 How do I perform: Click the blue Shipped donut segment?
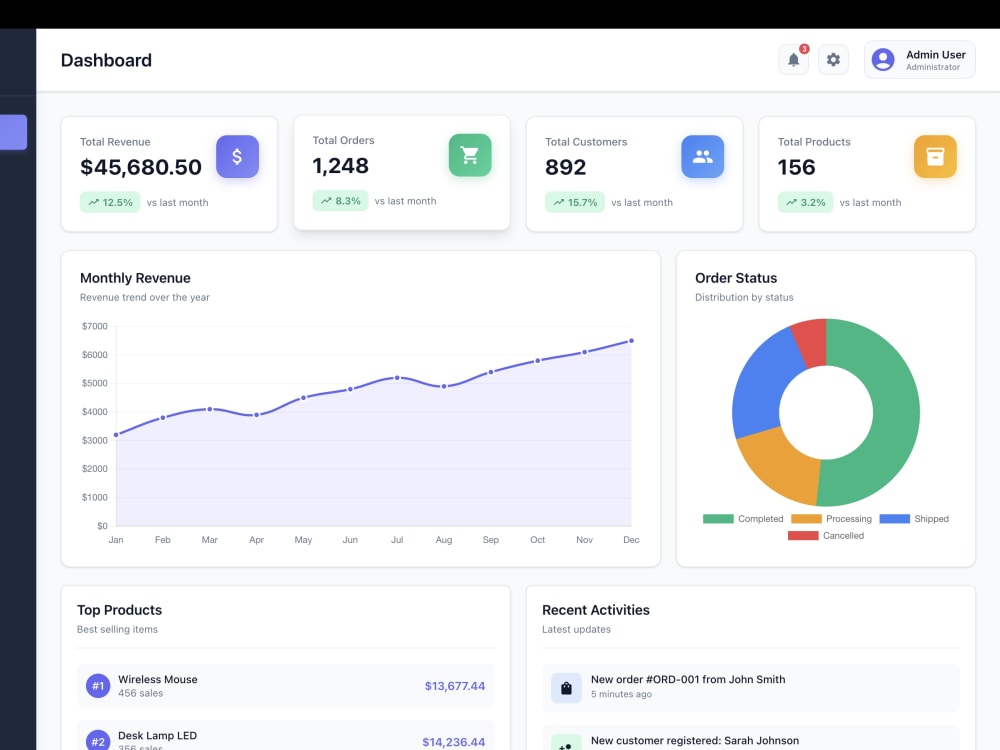763,388
